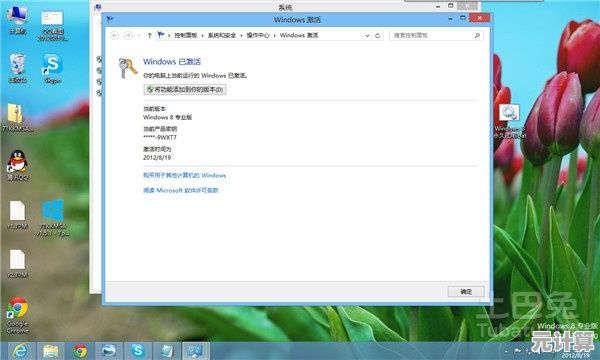Click the product key *****-9WXT7 text
The width and height of the screenshot is (600, 360).
tap(160, 137)
